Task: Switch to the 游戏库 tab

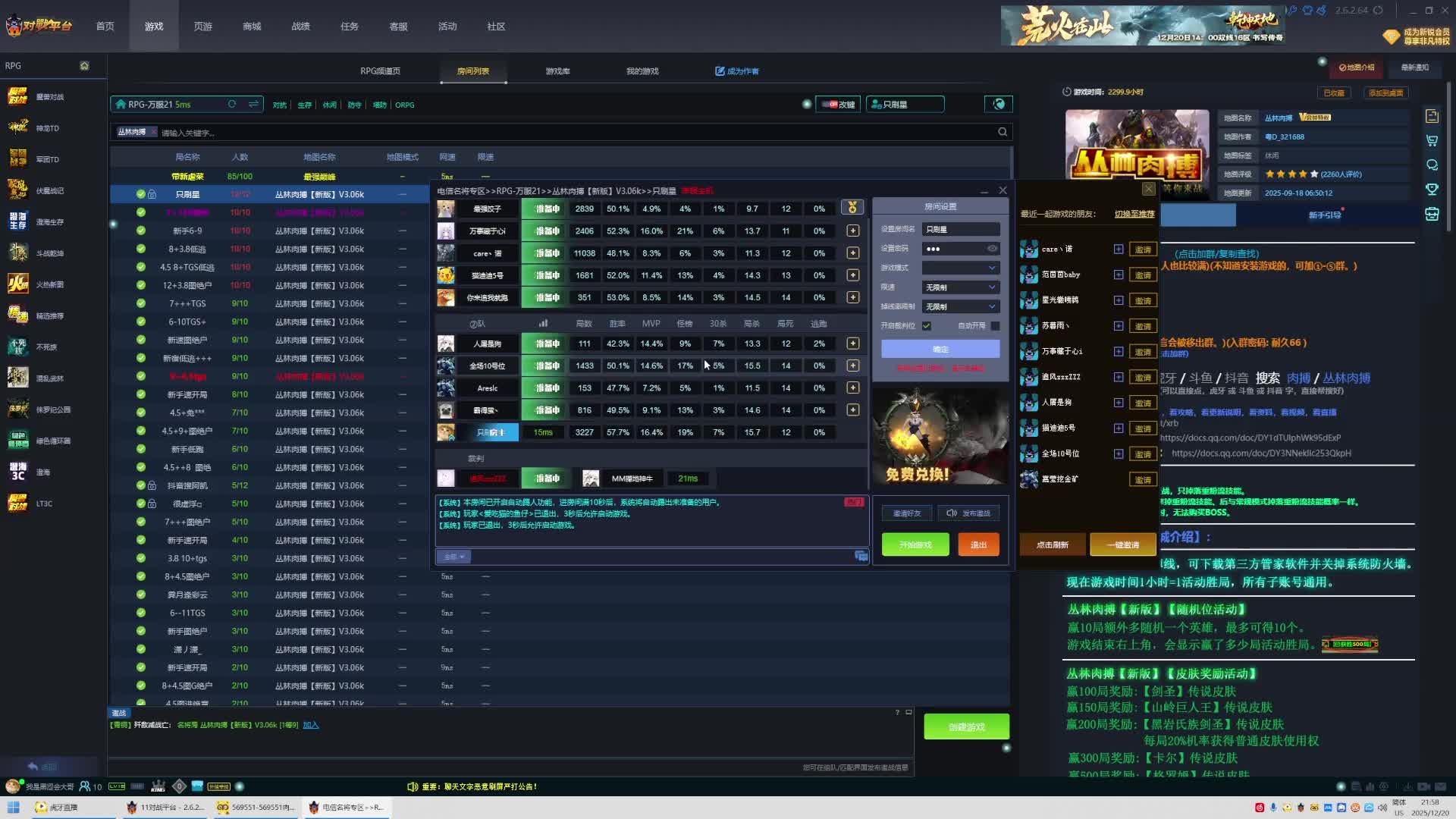Action: tap(557, 71)
